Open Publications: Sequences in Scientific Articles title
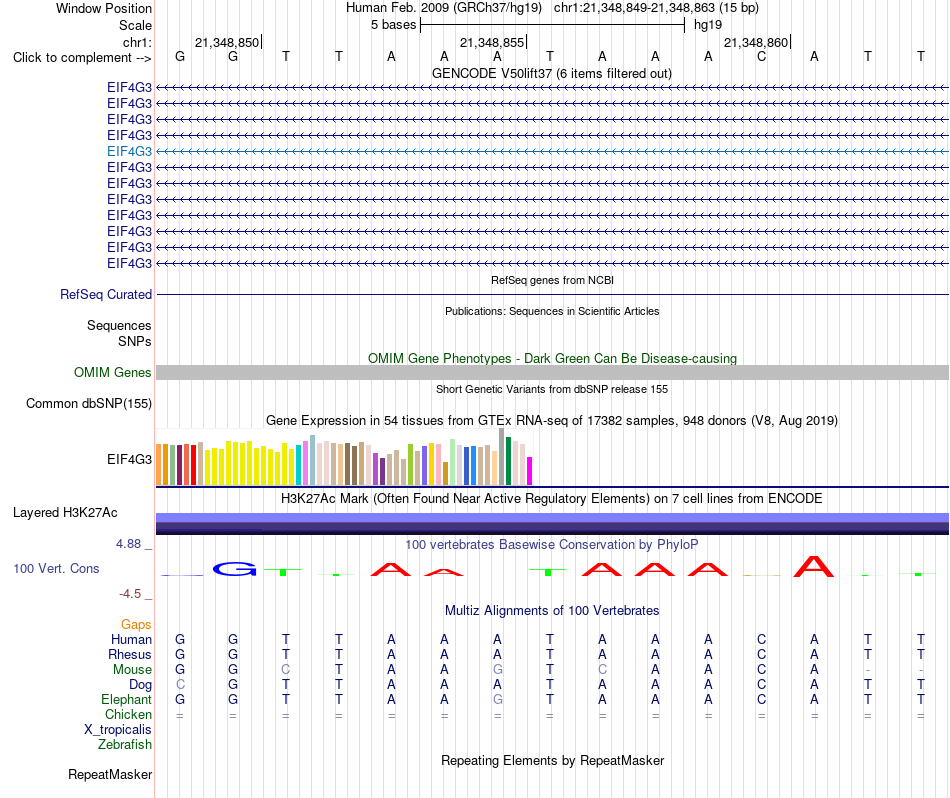The image size is (950, 798). 552,311
